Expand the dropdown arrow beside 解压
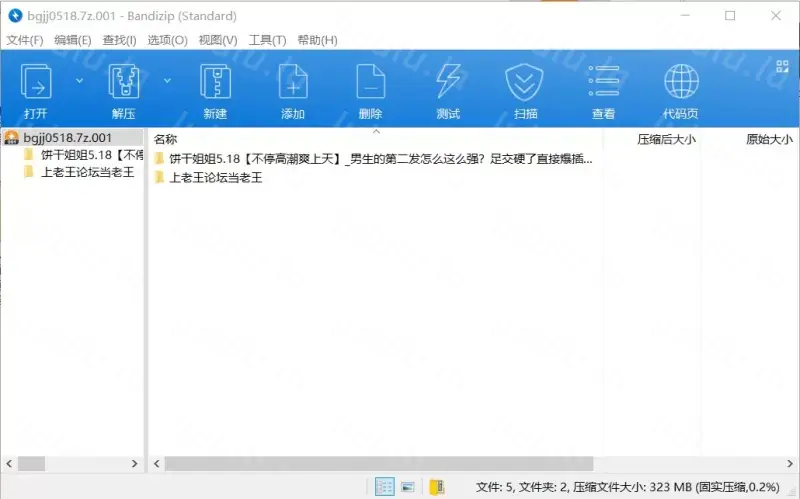The image size is (800, 499). coord(167,80)
